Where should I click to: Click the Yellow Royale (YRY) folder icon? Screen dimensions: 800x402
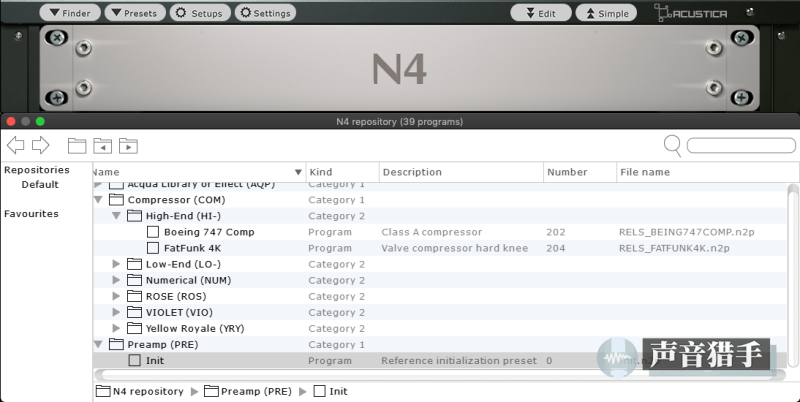[134, 329]
